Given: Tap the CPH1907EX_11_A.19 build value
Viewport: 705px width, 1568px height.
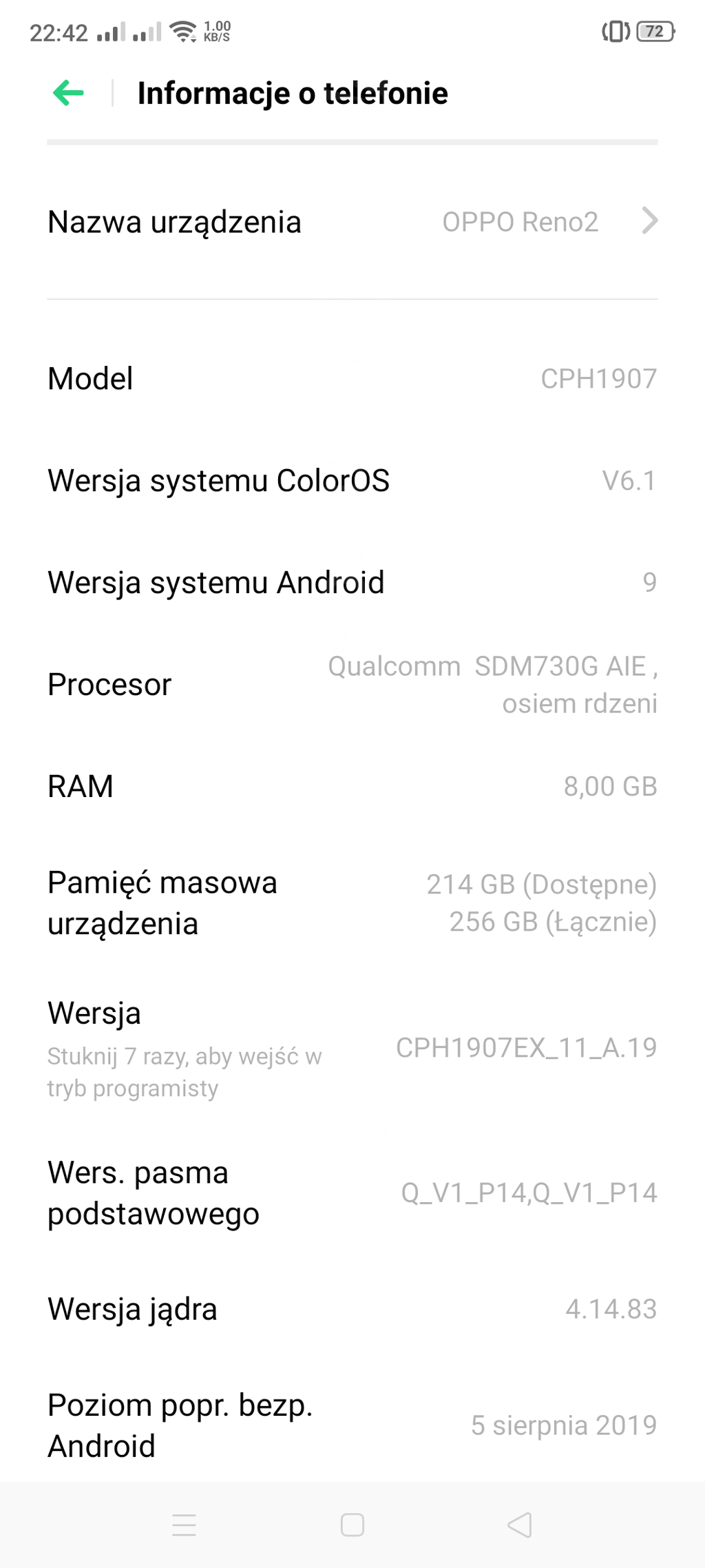Looking at the screenshot, I should point(526,1048).
